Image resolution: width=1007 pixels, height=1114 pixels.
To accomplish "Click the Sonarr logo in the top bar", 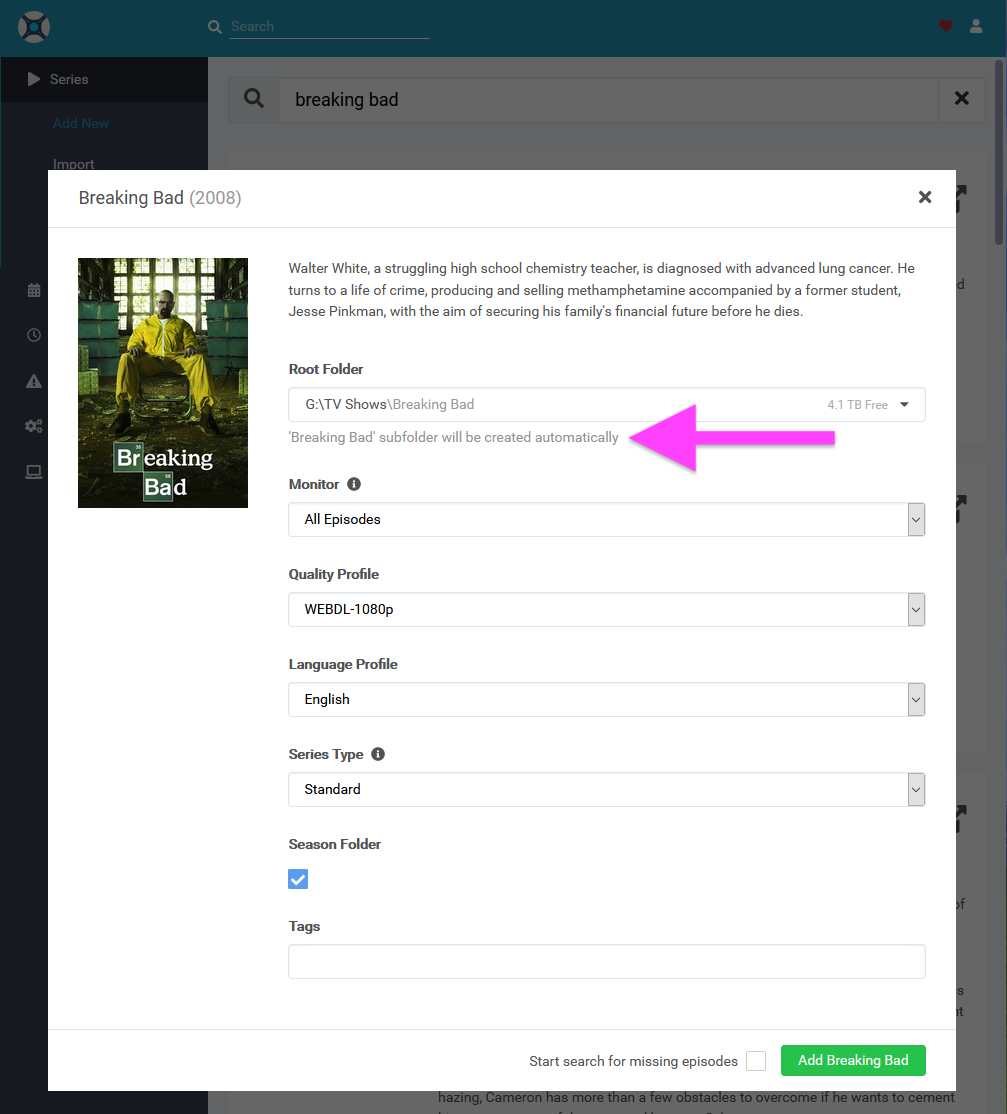I will pos(33,27).
